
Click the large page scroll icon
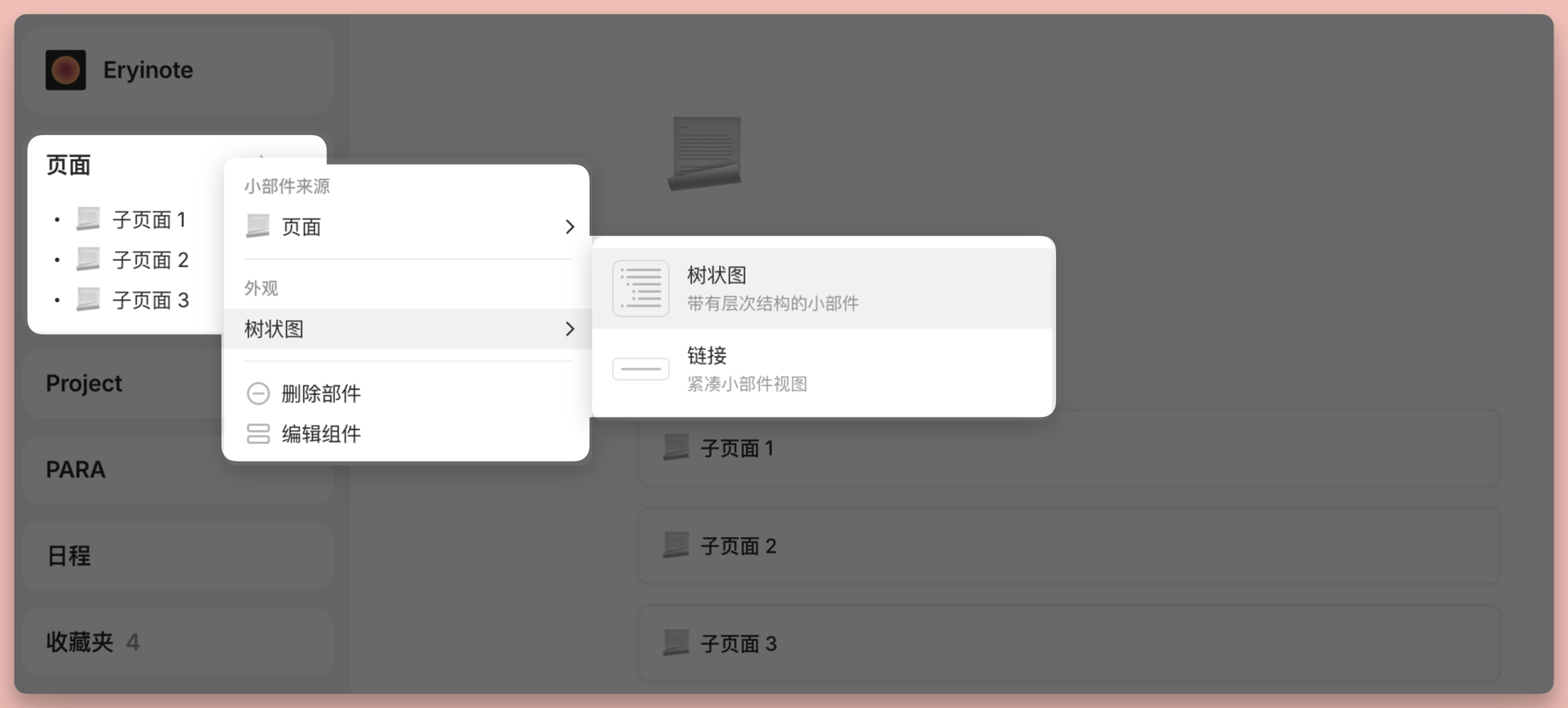705,153
